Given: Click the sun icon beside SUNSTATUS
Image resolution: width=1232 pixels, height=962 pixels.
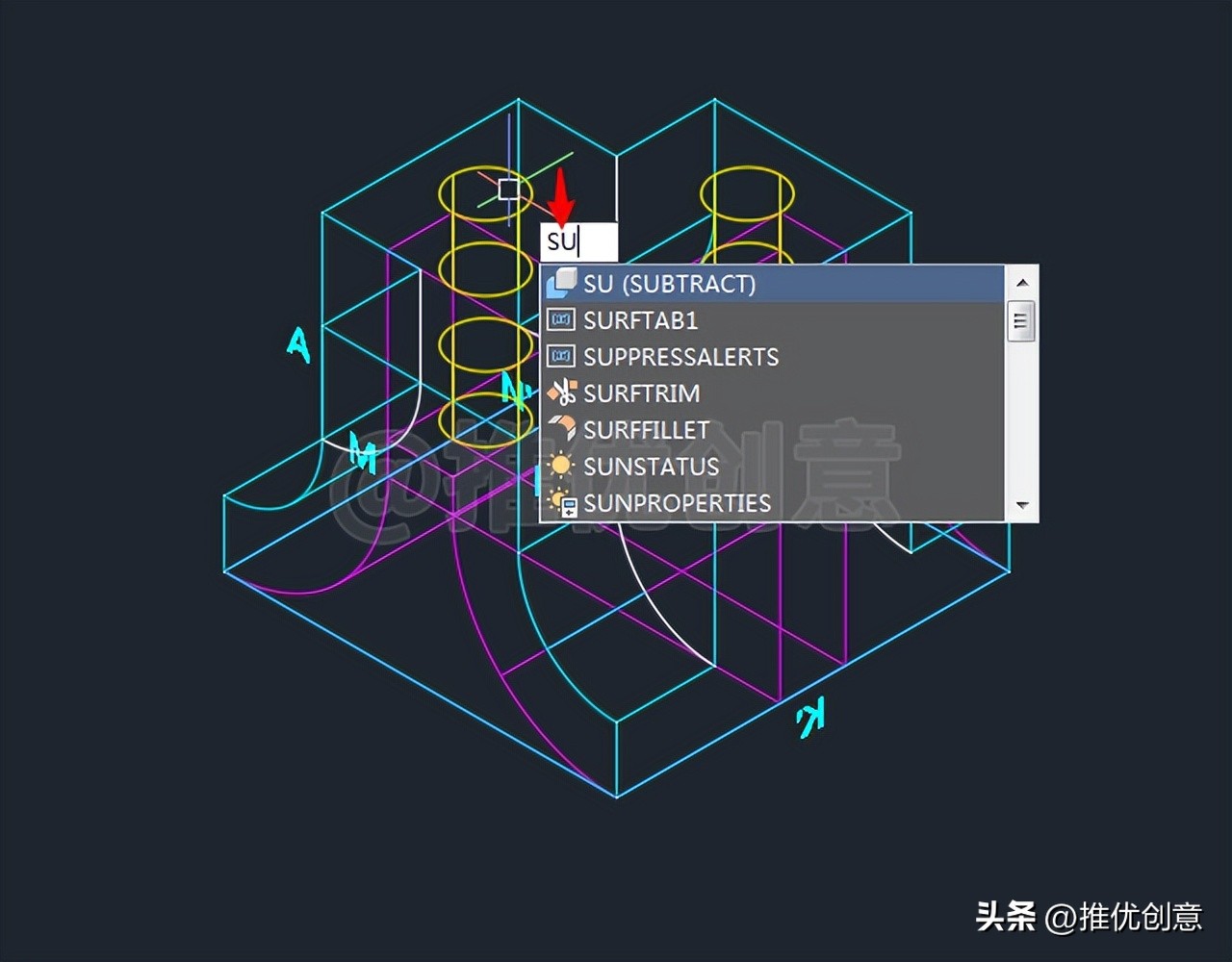Looking at the screenshot, I should point(561,467).
